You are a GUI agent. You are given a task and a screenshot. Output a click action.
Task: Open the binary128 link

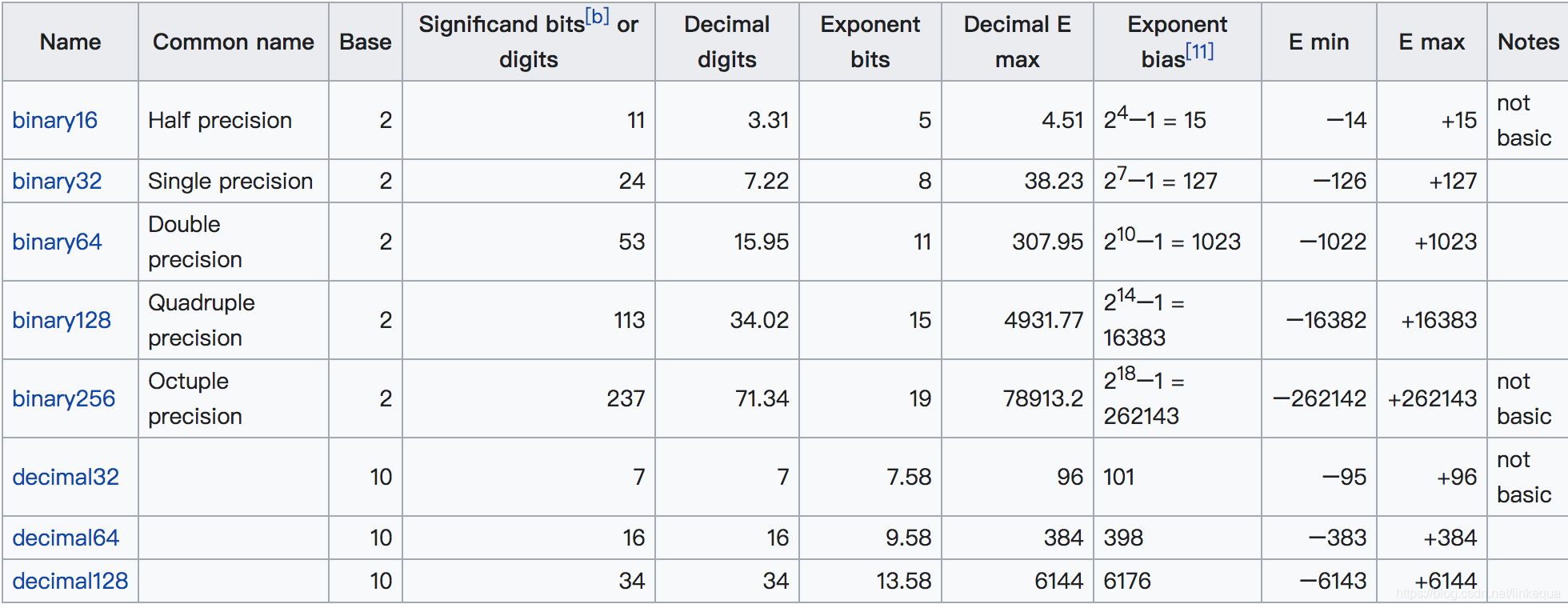tap(62, 320)
